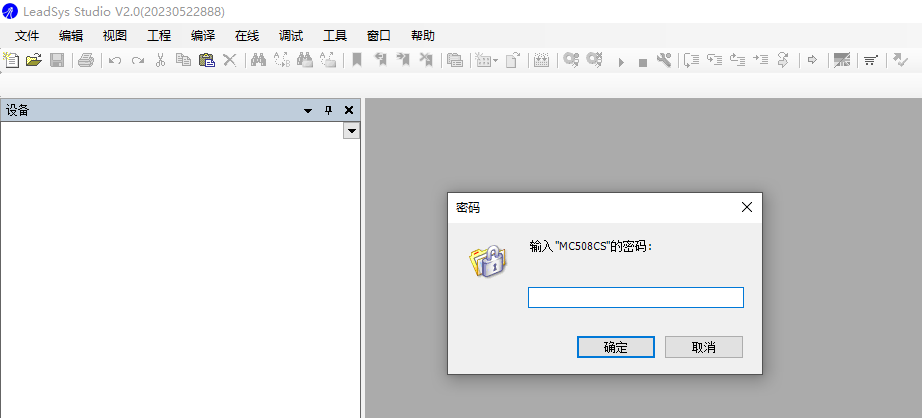The image size is (922, 418).
Task: Clear bookmarks with the crossed bookmark icon
Action: 426,60
